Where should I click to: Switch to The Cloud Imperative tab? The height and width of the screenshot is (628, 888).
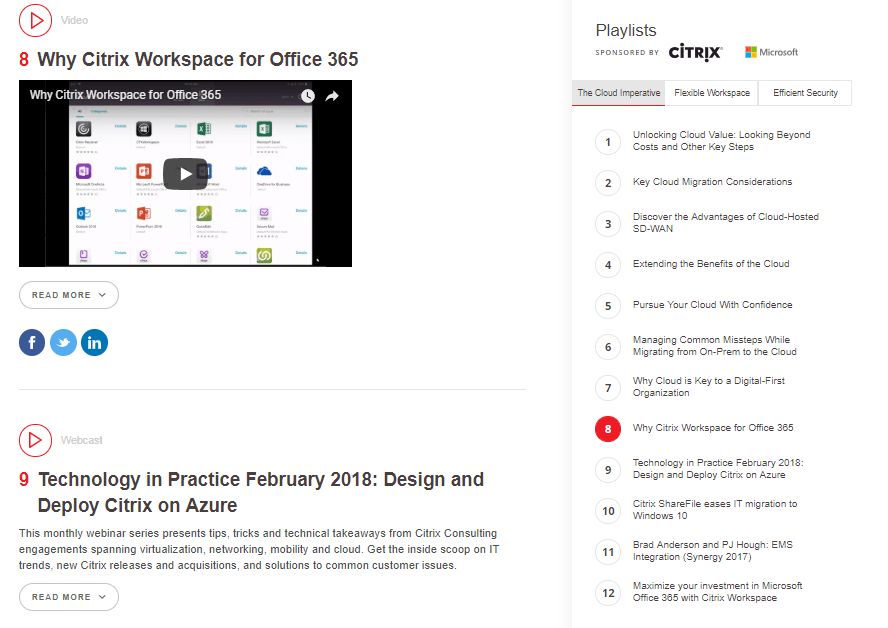(618, 93)
